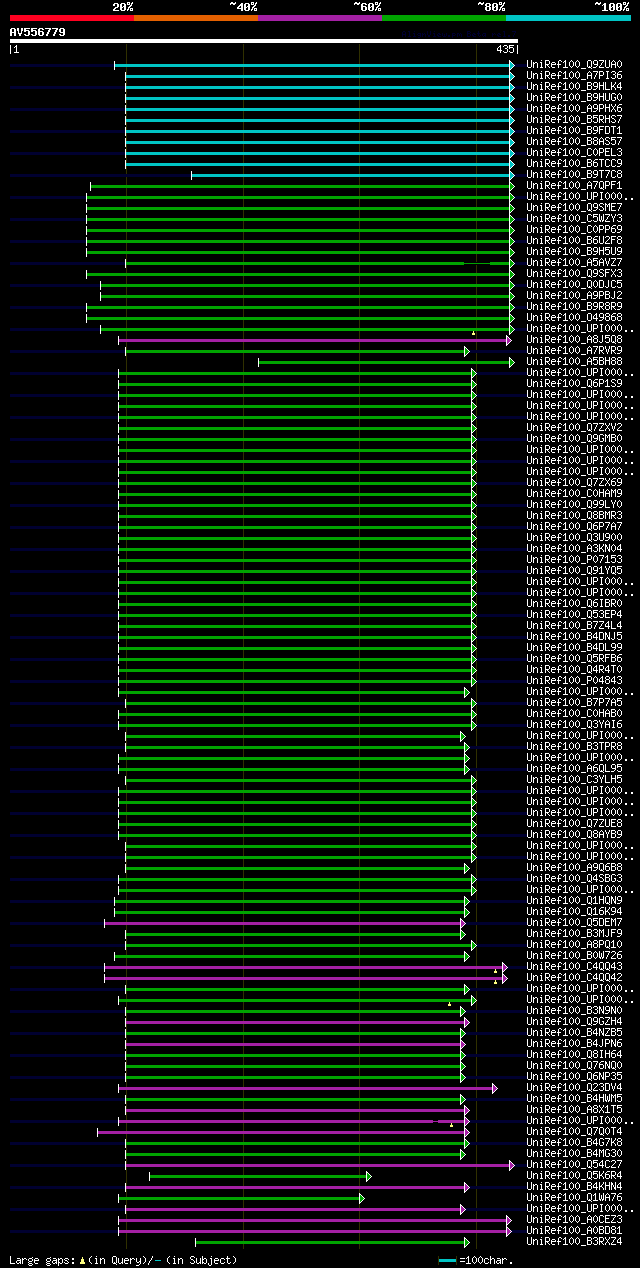Select the UniRef100_Q8AYB9 entry

tap(574, 835)
